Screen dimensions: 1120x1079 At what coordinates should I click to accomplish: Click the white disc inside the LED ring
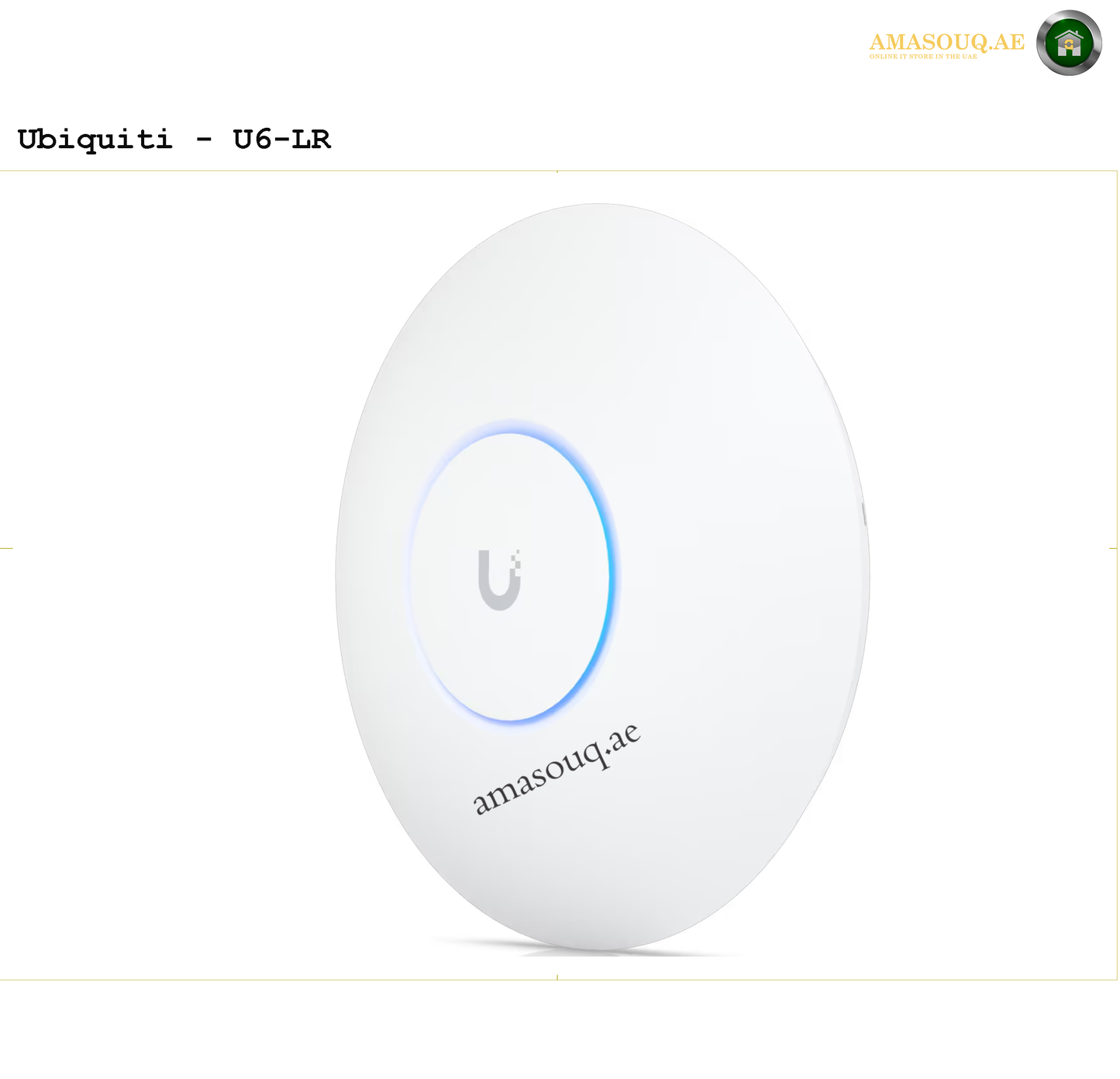pyautogui.click(x=509, y=577)
